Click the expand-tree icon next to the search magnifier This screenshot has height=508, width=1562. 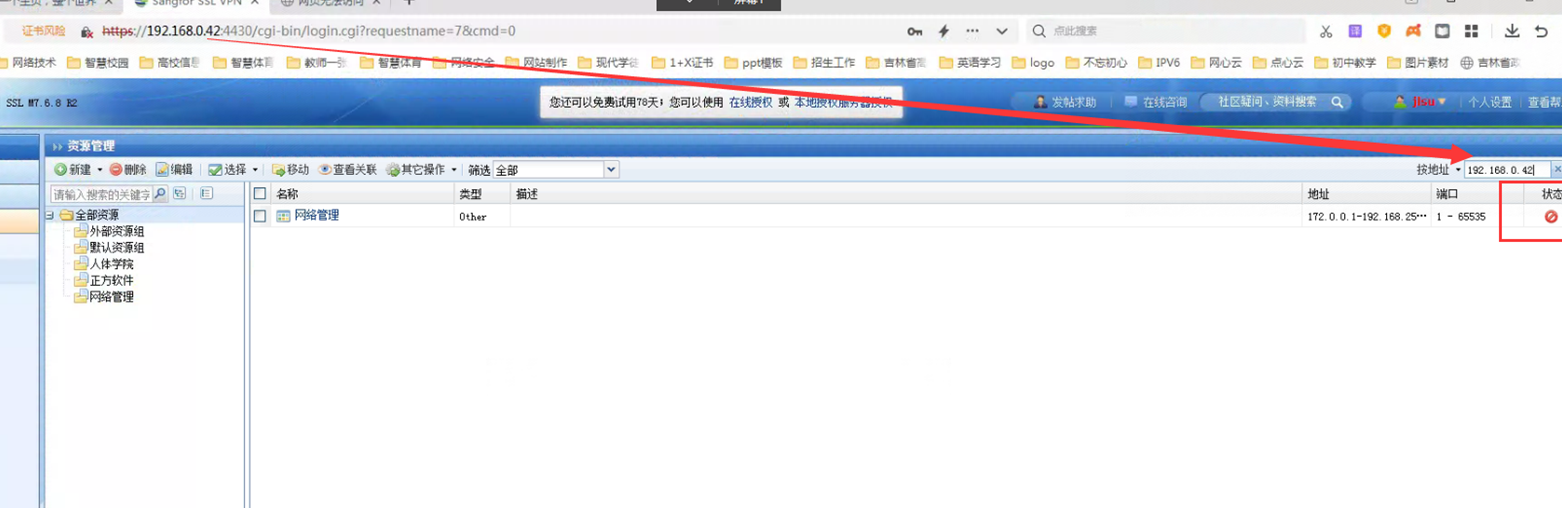pyautogui.click(x=180, y=194)
